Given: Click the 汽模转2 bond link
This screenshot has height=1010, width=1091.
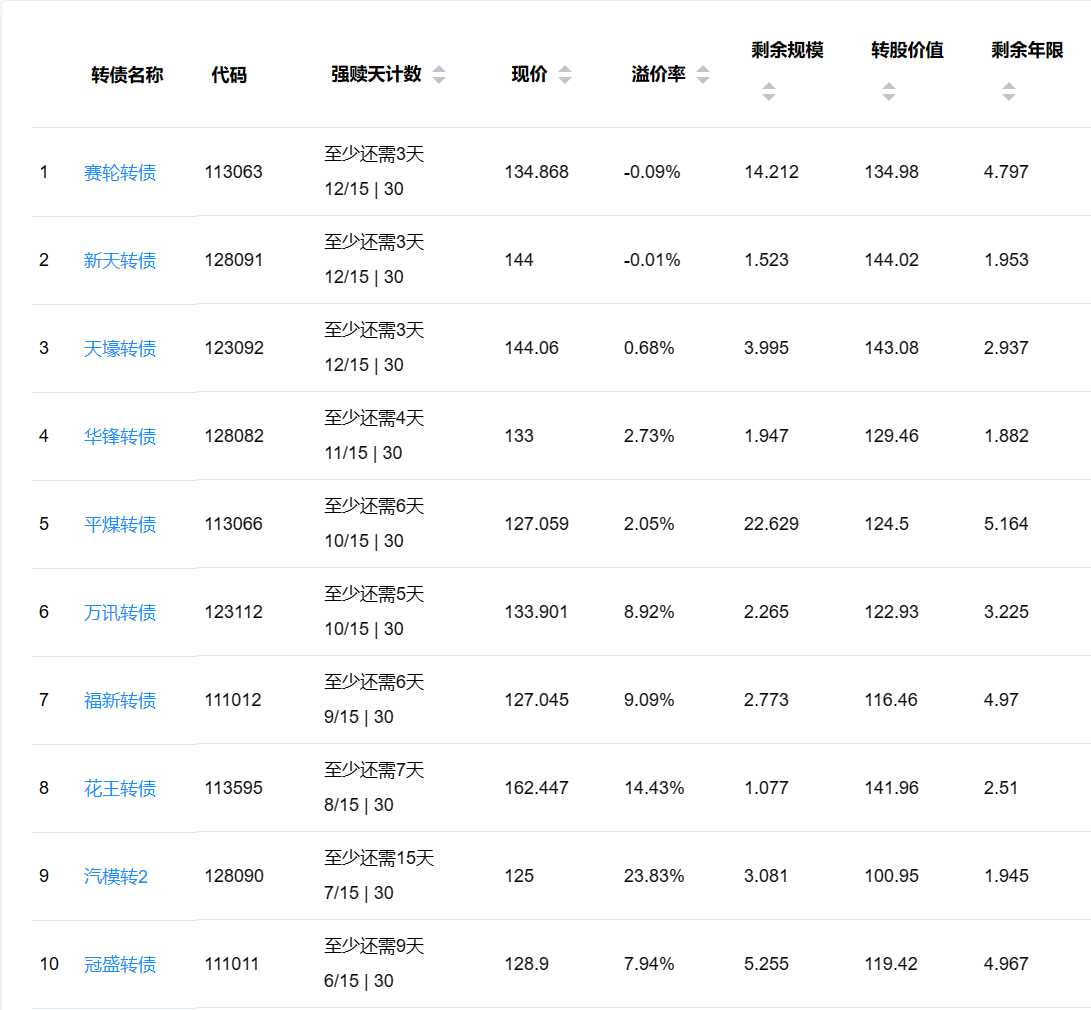Looking at the screenshot, I should click(116, 877).
